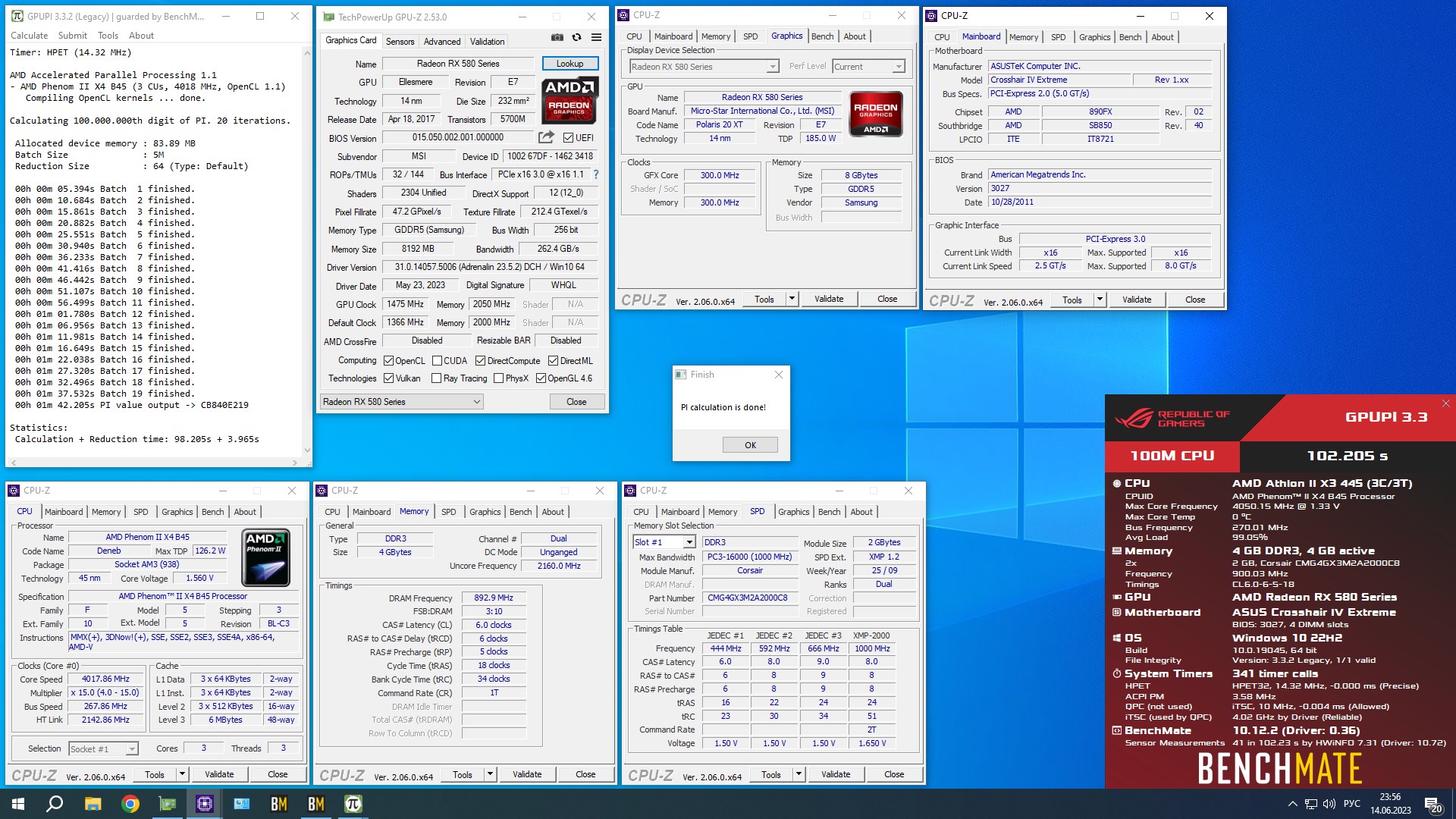
Task: Open File Explorer from the taskbar
Action: (93, 804)
